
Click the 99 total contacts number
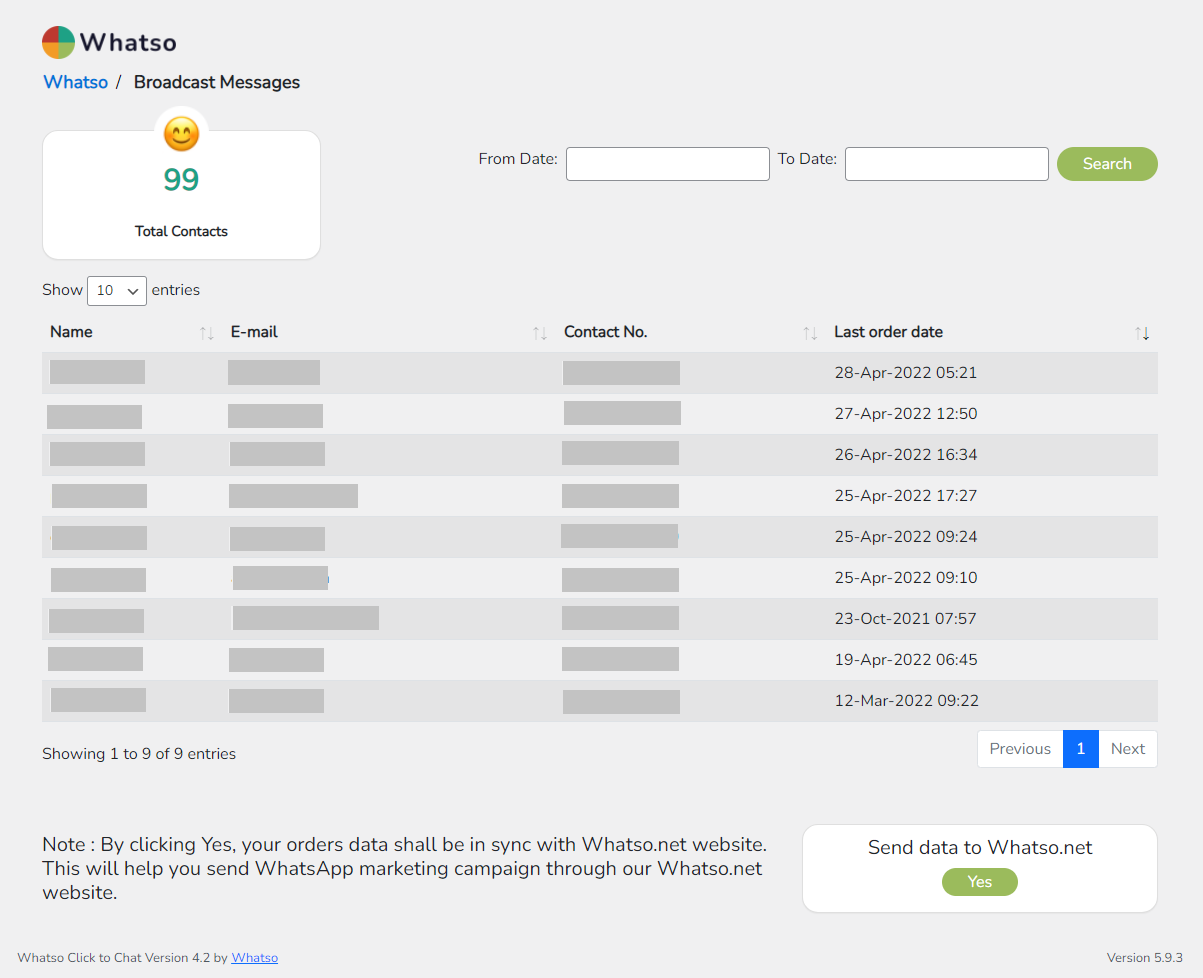[x=181, y=180]
